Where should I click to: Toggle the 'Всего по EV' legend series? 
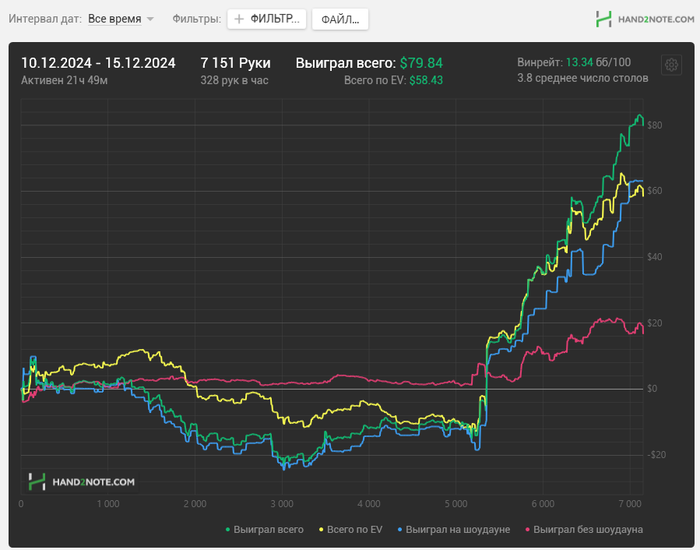point(350,529)
